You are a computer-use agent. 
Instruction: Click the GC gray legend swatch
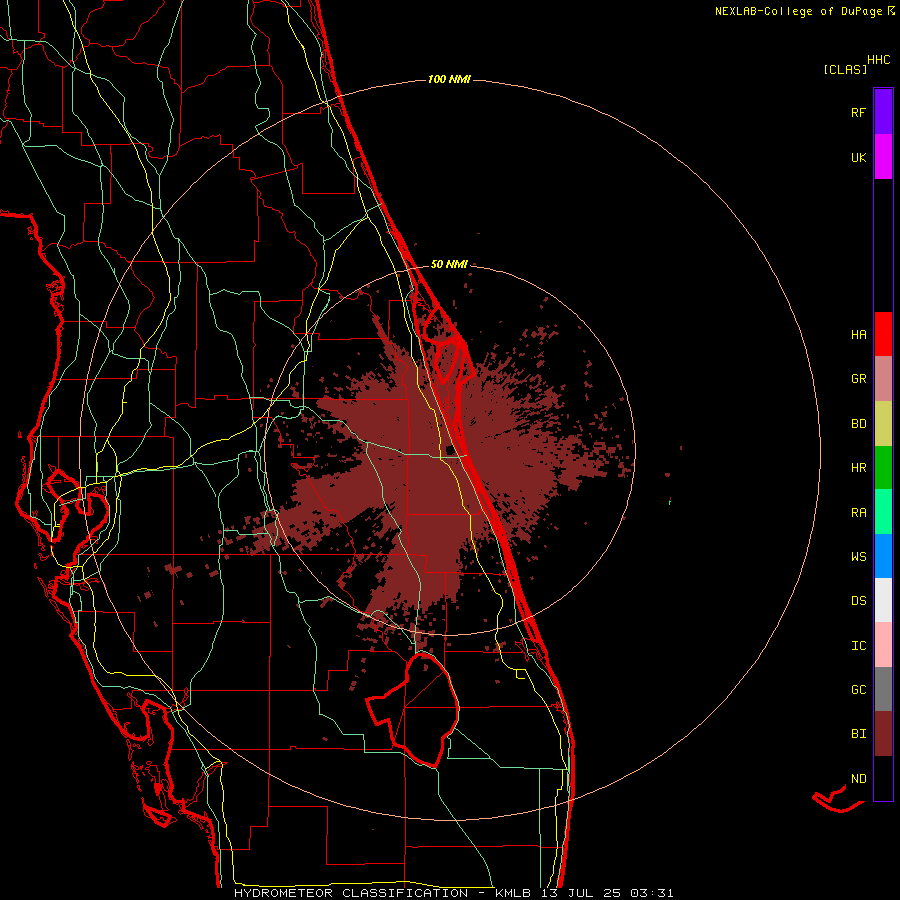coord(883,689)
